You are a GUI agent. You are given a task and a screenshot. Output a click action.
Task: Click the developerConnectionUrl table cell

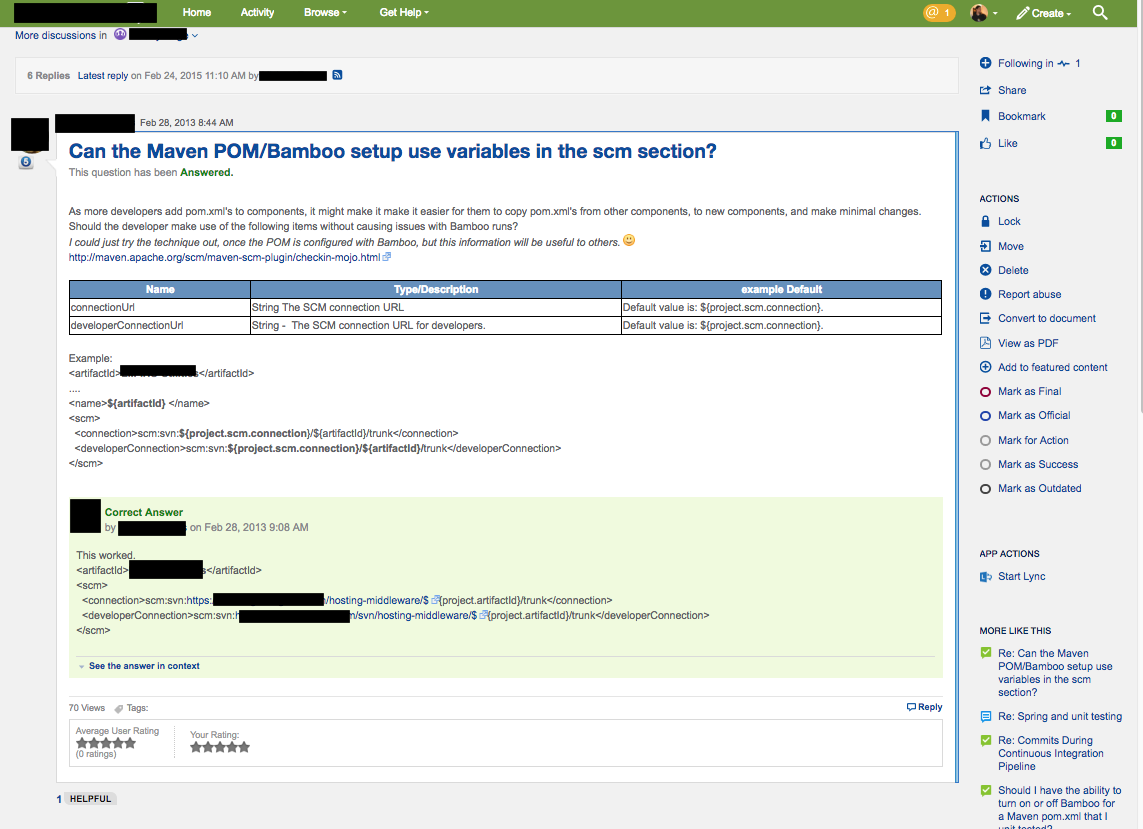(x=160, y=325)
